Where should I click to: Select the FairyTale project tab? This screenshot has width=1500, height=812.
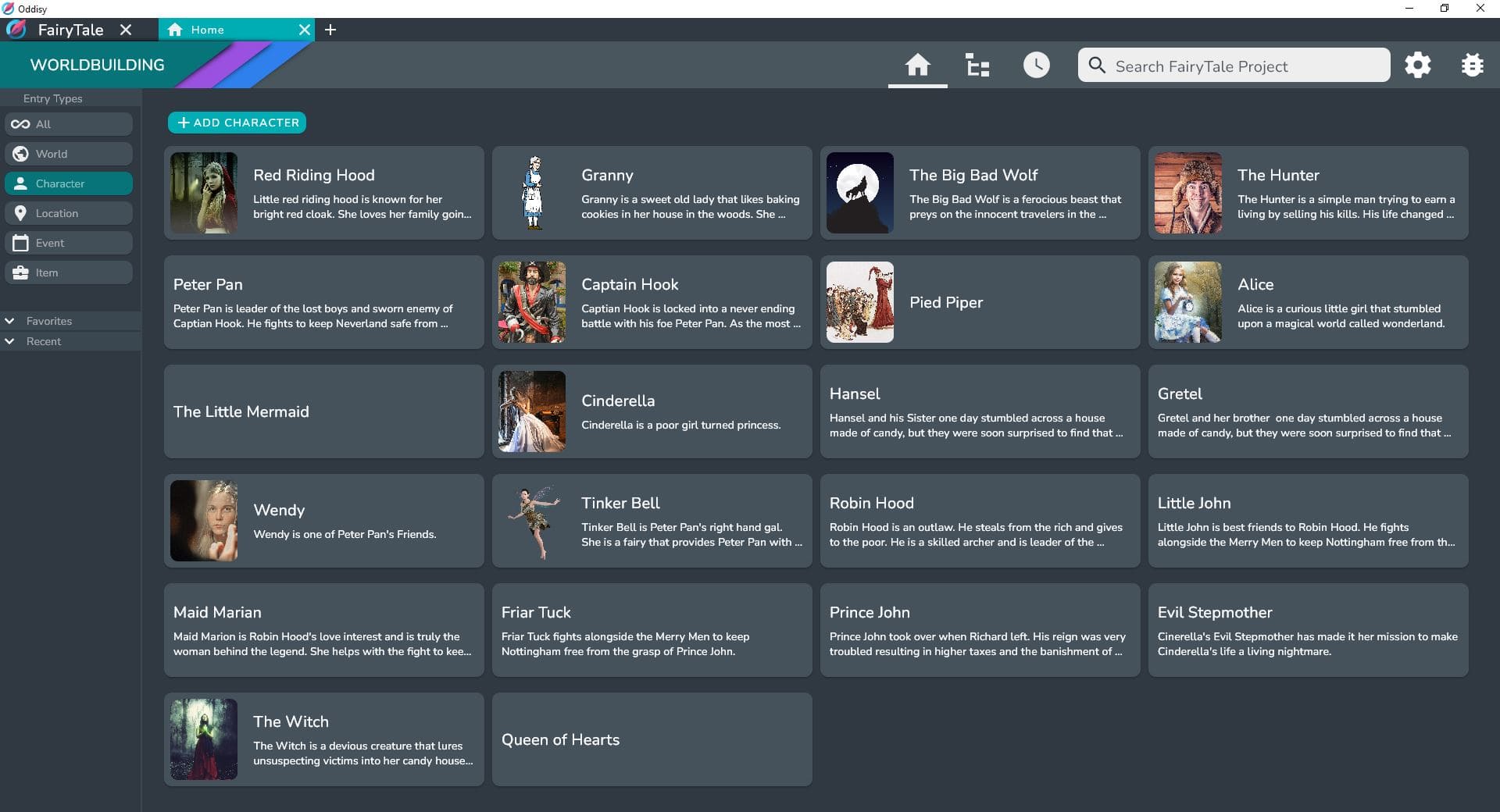[x=72, y=30]
